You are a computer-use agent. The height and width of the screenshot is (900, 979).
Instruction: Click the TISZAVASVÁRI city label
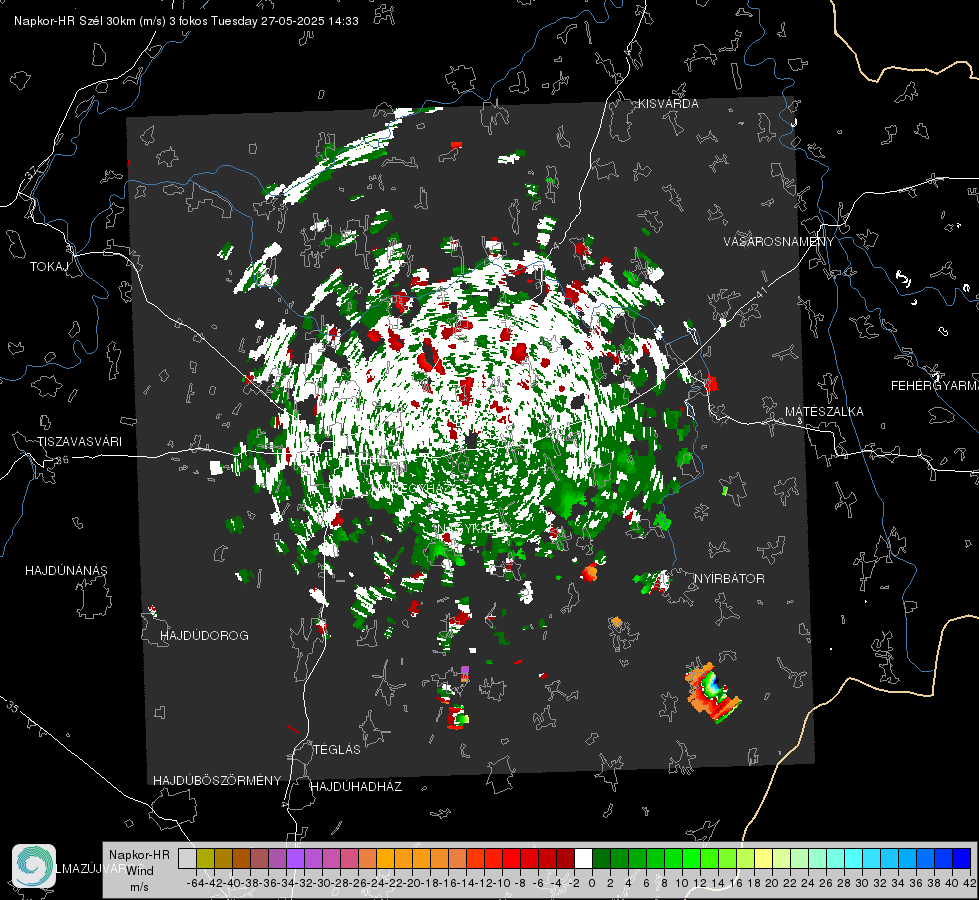pyautogui.click(x=79, y=442)
